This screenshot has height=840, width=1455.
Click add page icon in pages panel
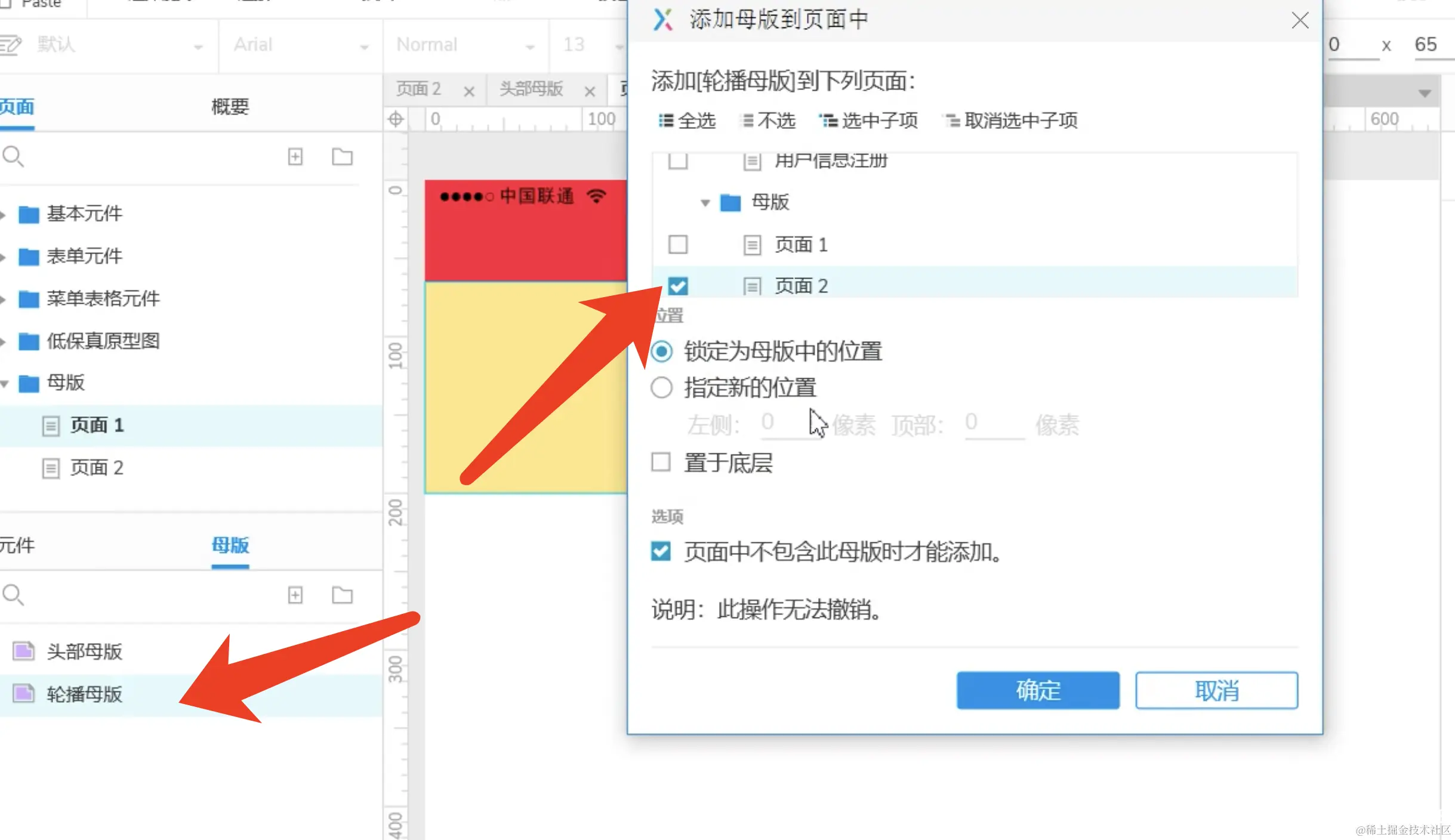tap(295, 156)
